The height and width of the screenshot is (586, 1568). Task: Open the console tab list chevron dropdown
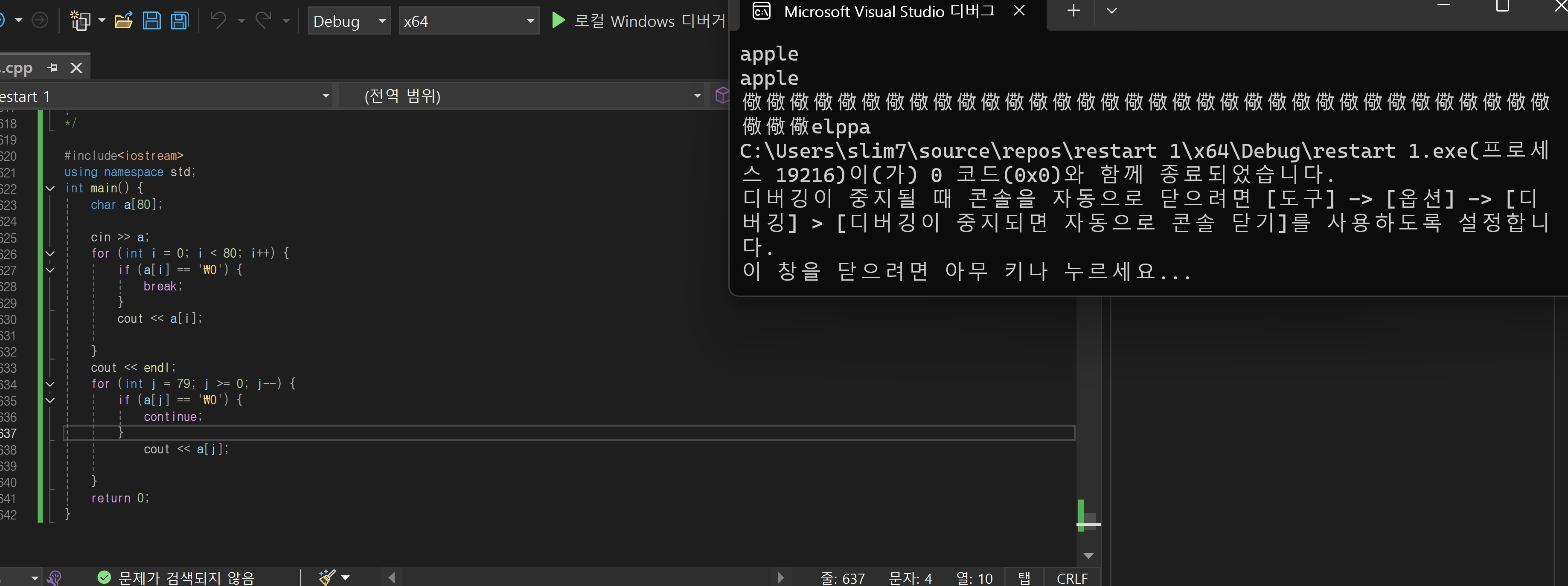pyautogui.click(x=1111, y=10)
